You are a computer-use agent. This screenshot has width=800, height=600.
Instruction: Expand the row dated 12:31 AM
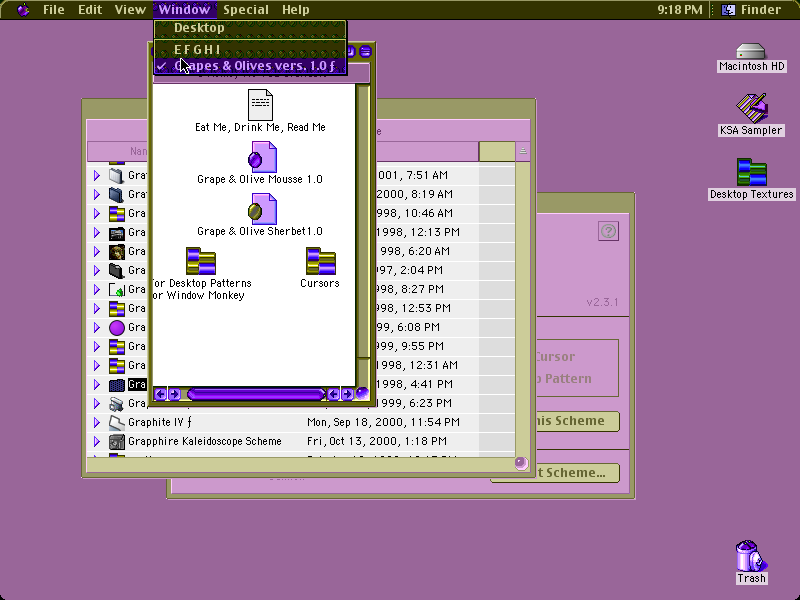[97, 365]
